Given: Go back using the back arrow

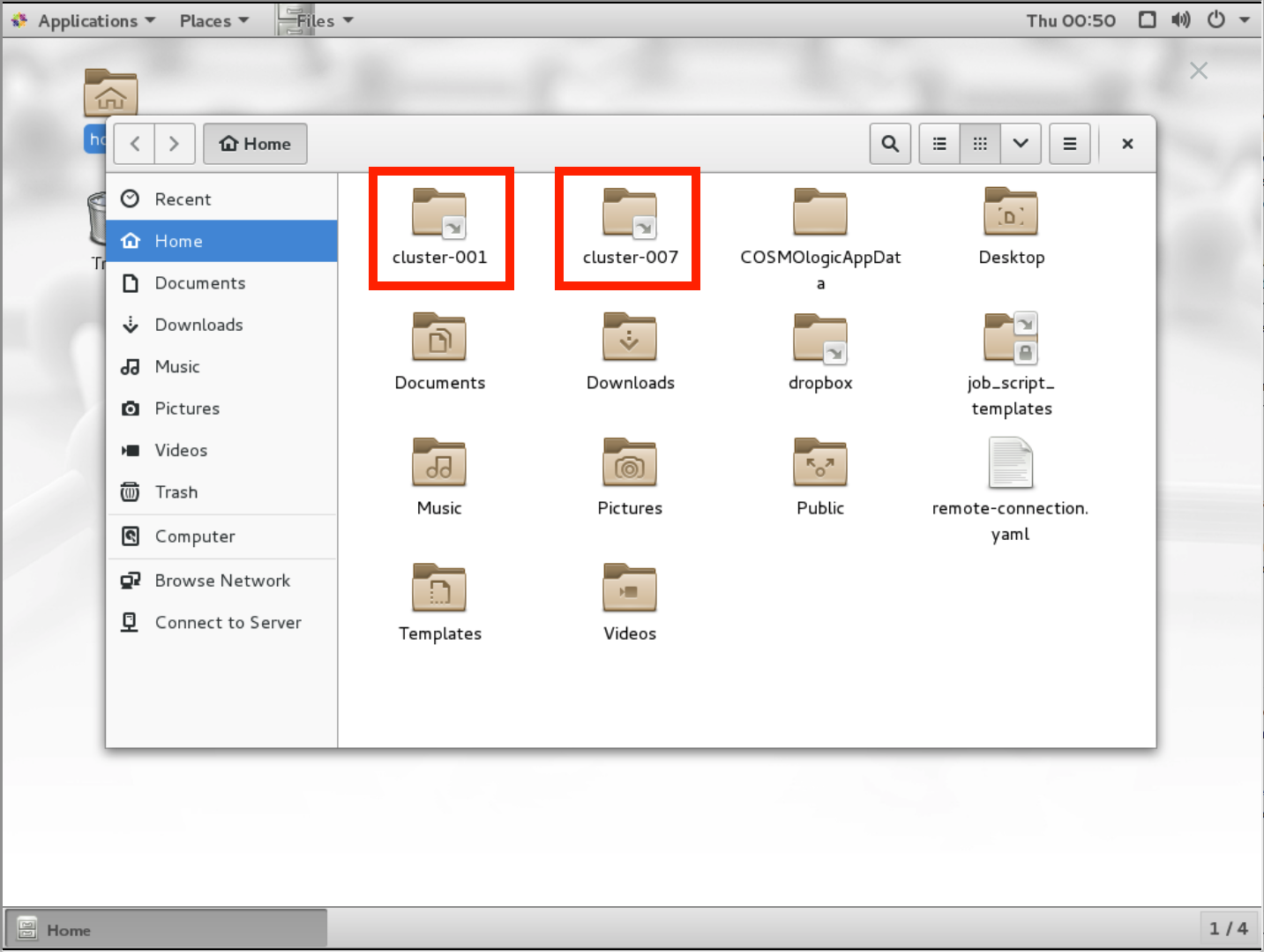Looking at the screenshot, I should point(135,144).
